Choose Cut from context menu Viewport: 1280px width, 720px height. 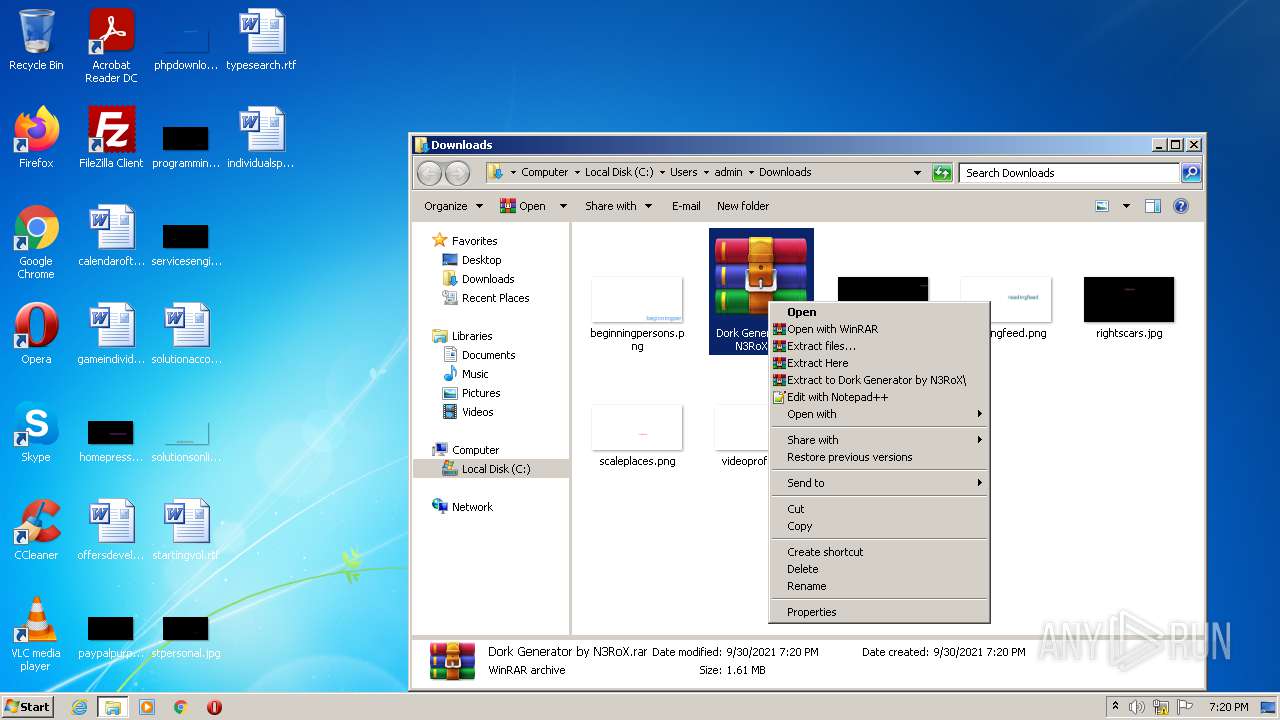click(x=879, y=509)
